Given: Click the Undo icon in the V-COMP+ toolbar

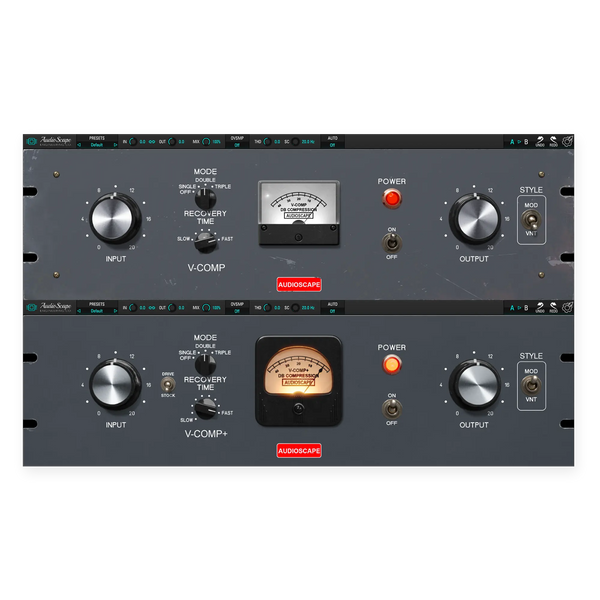Looking at the screenshot, I should [540, 307].
